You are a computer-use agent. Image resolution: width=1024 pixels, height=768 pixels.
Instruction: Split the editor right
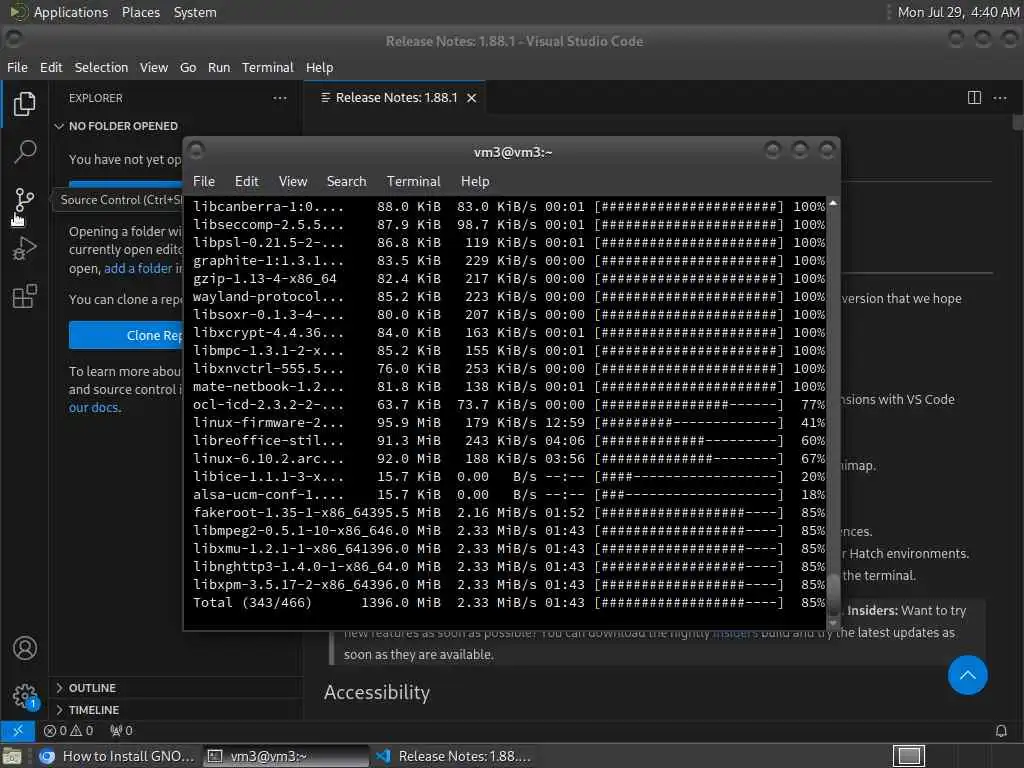(974, 97)
